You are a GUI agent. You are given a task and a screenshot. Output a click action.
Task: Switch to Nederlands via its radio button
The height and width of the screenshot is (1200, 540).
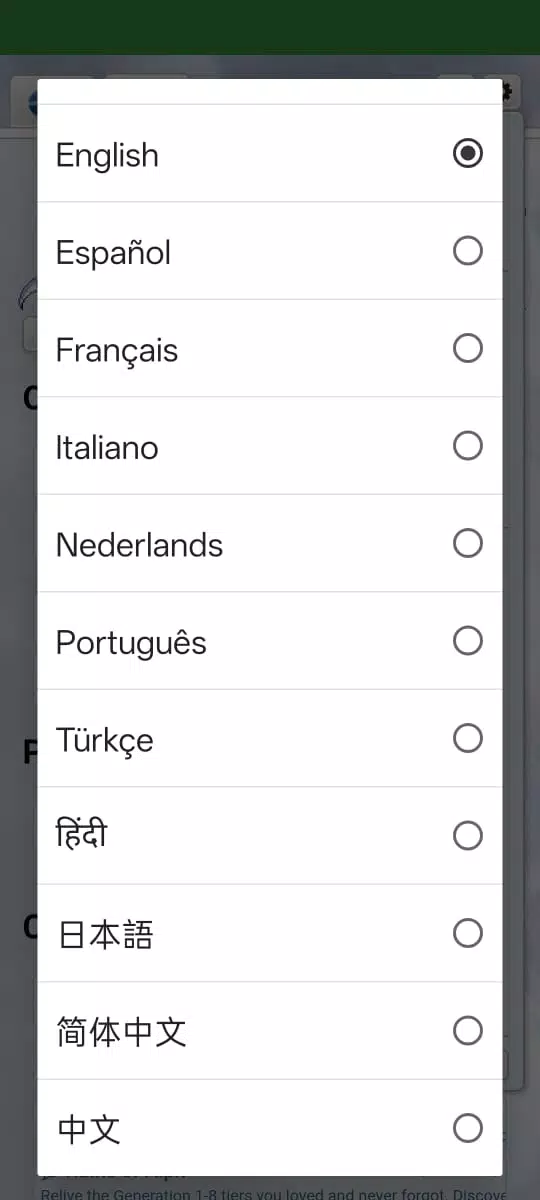coord(468,543)
